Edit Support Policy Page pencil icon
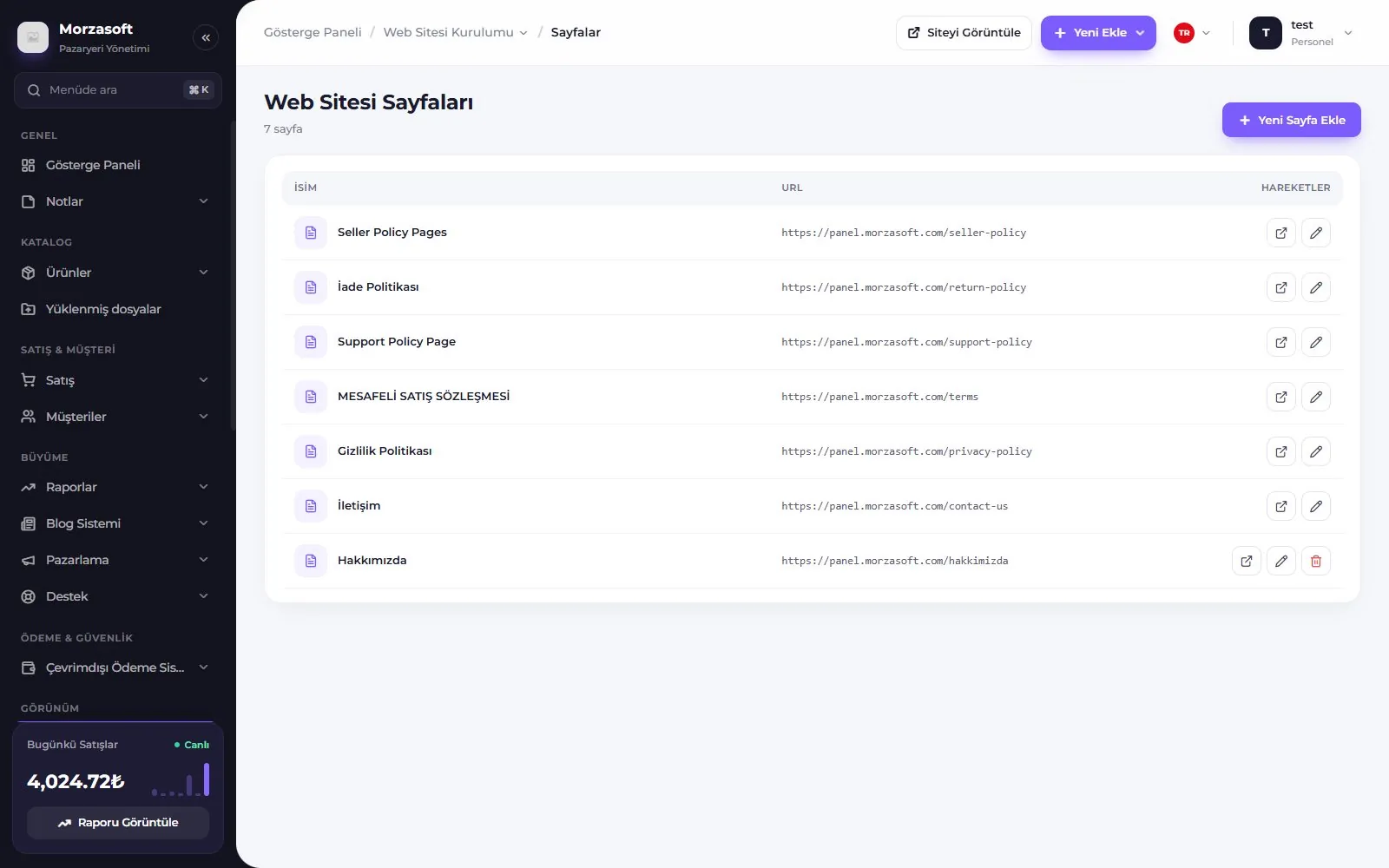The height and width of the screenshot is (868, 1389). (1316, 342)
